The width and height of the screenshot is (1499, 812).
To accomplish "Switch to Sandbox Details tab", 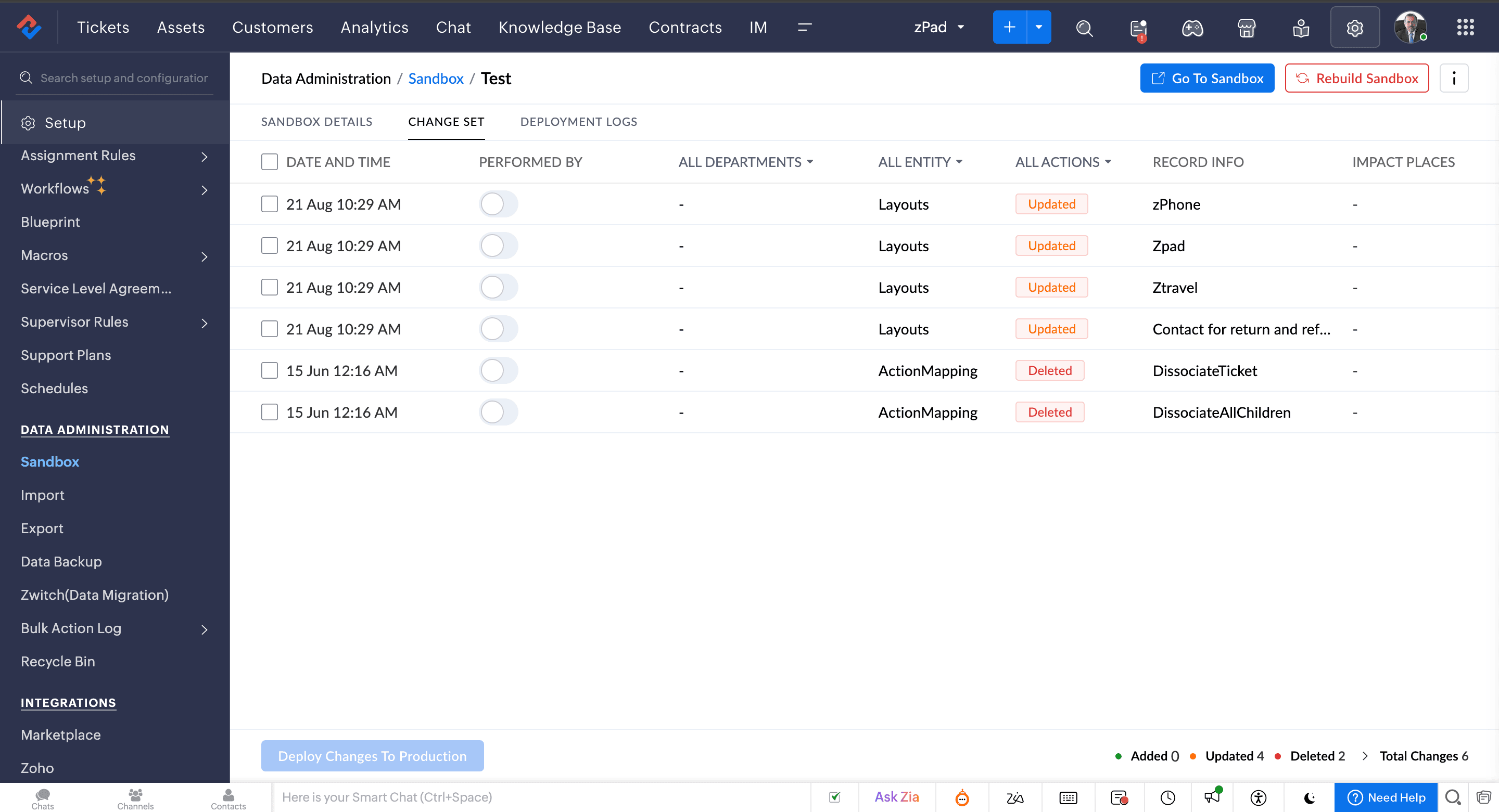I will click(316, 122).
